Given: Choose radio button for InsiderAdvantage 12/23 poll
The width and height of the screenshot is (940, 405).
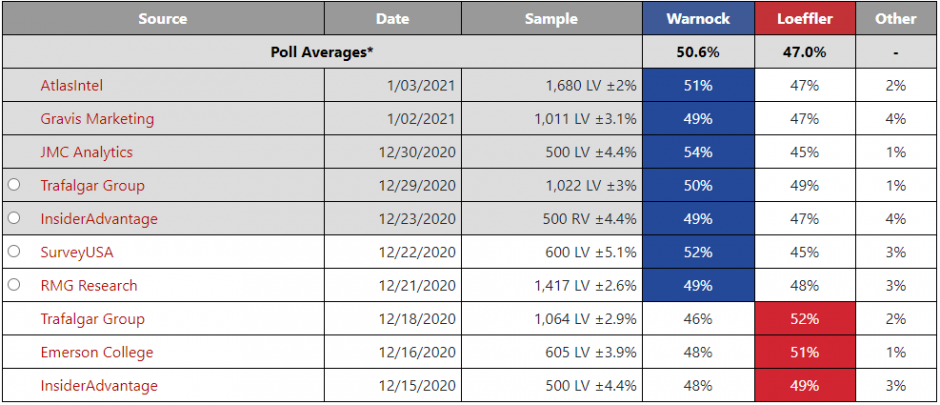Looking at the screenshot, I should click(x=14, y=219).
